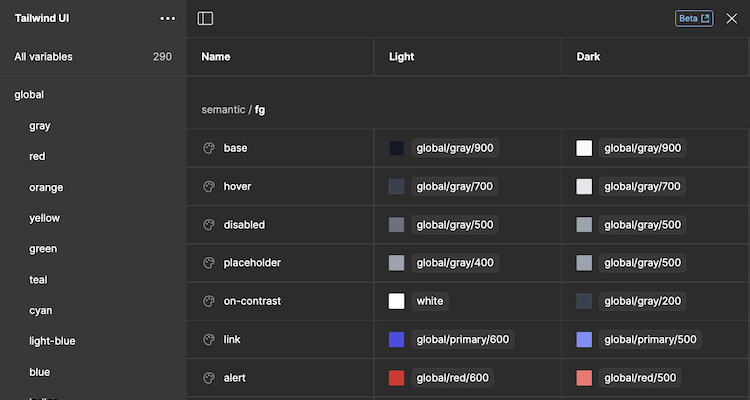This screenshot has height=400, width=750.
Task: Click Light global/gray/700 alias for hover
Action: [454, 186]
